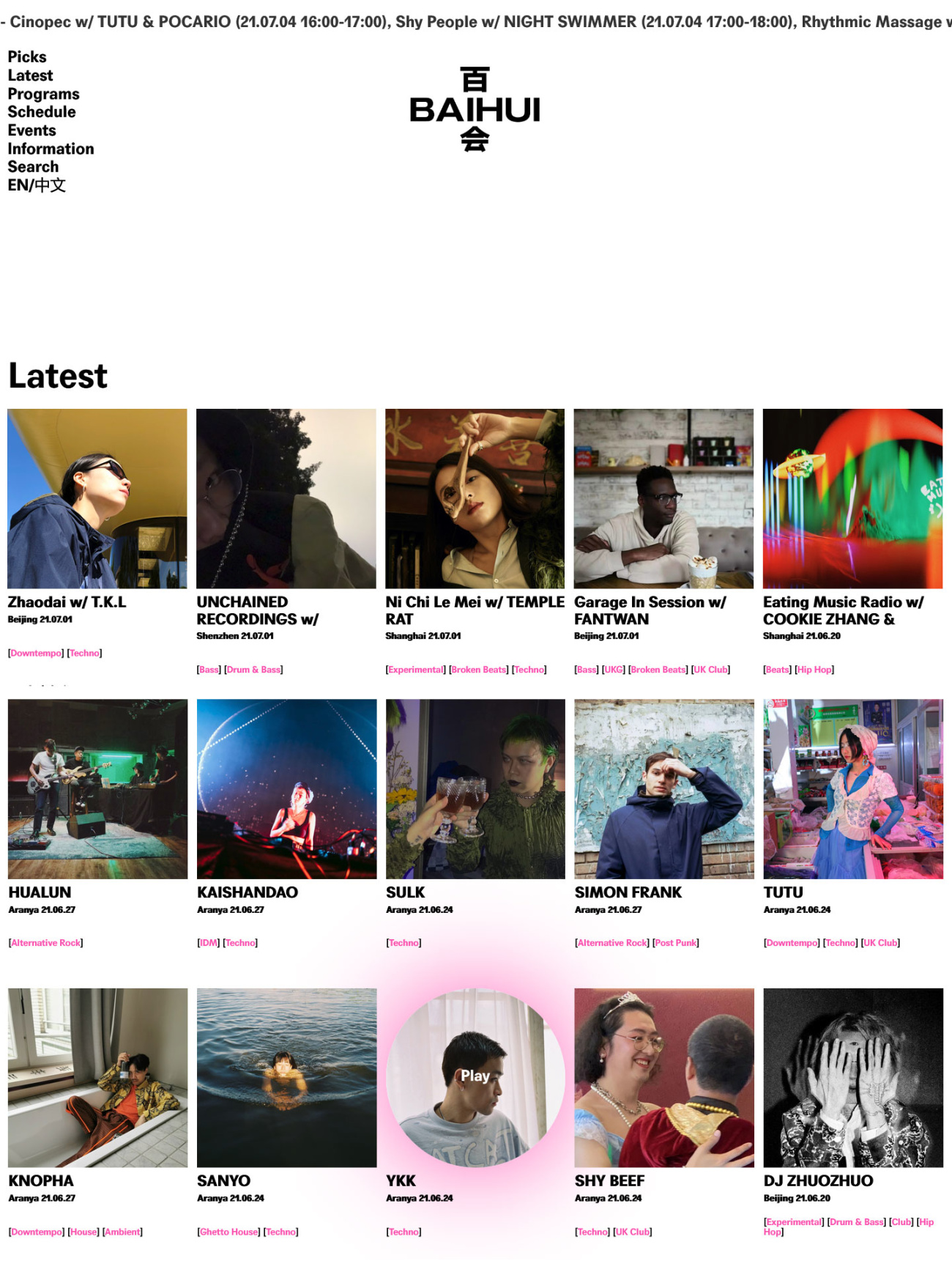Open the Programs section
Screen dimensions: 952x1280
(43, 94)
